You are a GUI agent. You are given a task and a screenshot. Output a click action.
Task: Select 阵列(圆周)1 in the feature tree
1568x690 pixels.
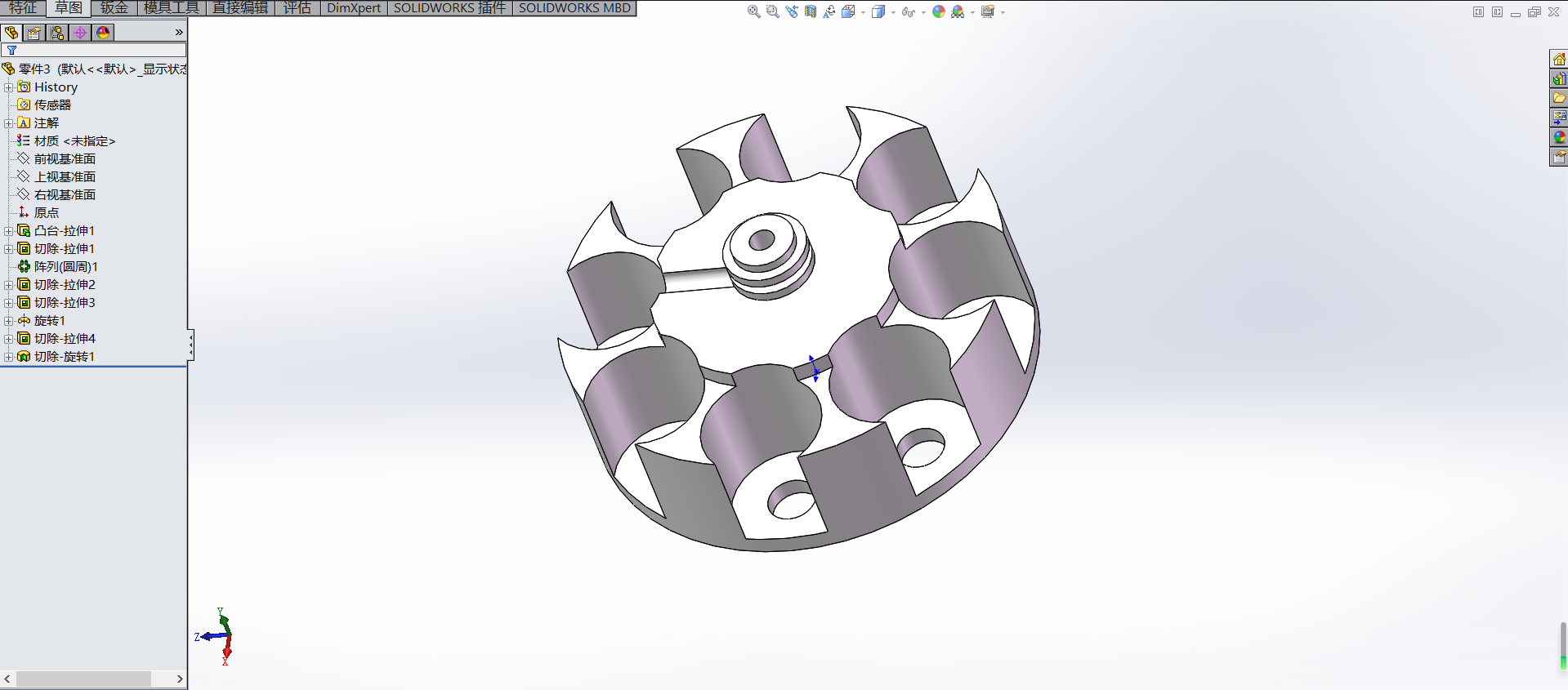[x=65, y=267]
